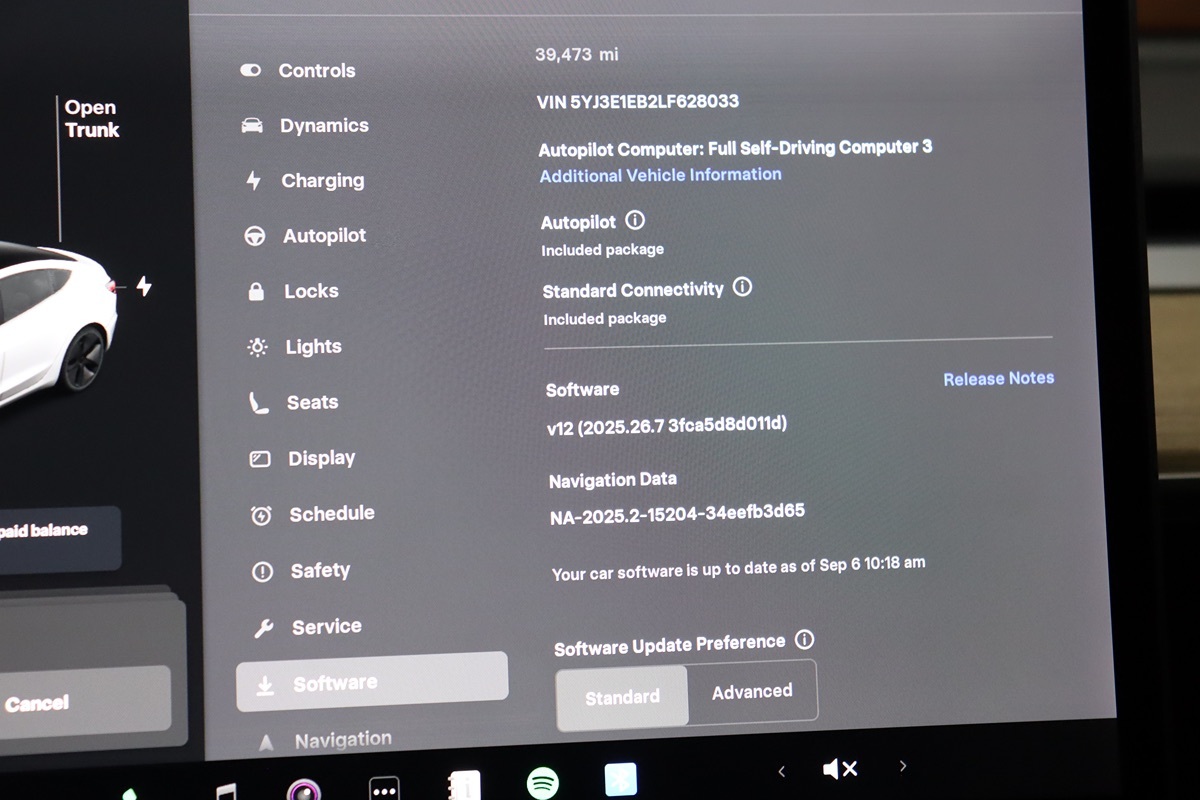
Task: Click the Standard Connectivity info icon
Action: point(742,287)
